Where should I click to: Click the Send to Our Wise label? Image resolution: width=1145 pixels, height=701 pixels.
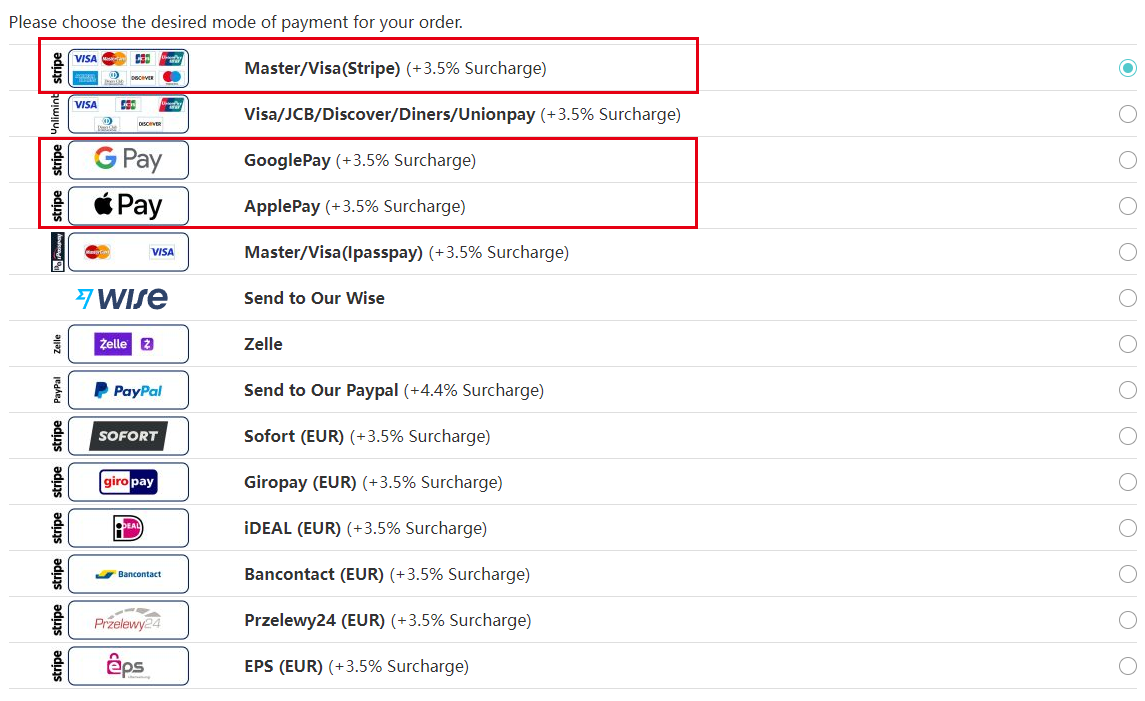tap(314, 298)
